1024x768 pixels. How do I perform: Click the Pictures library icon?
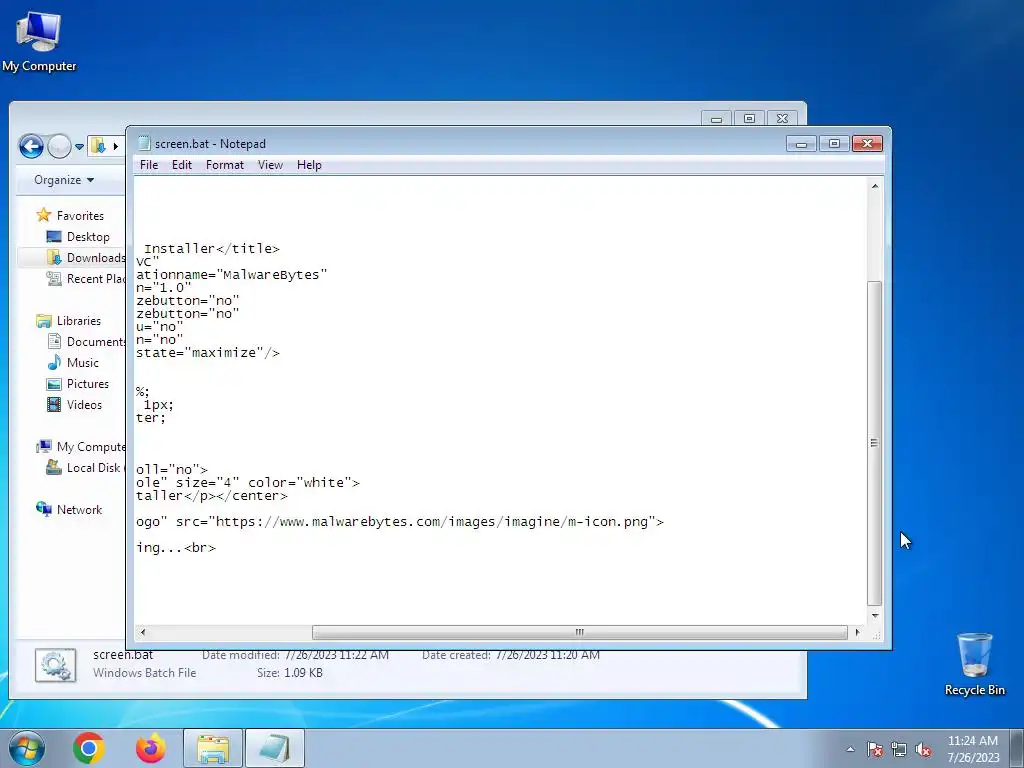click(54, 384)
